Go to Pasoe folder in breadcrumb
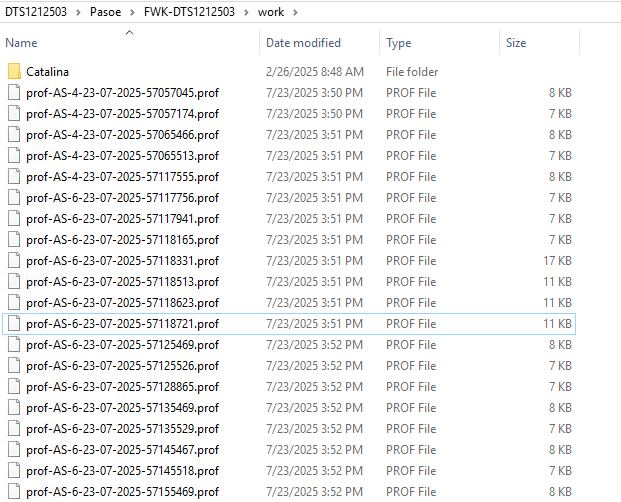The width and height of the screenshot is (621, 502). [x=105, y=12]
